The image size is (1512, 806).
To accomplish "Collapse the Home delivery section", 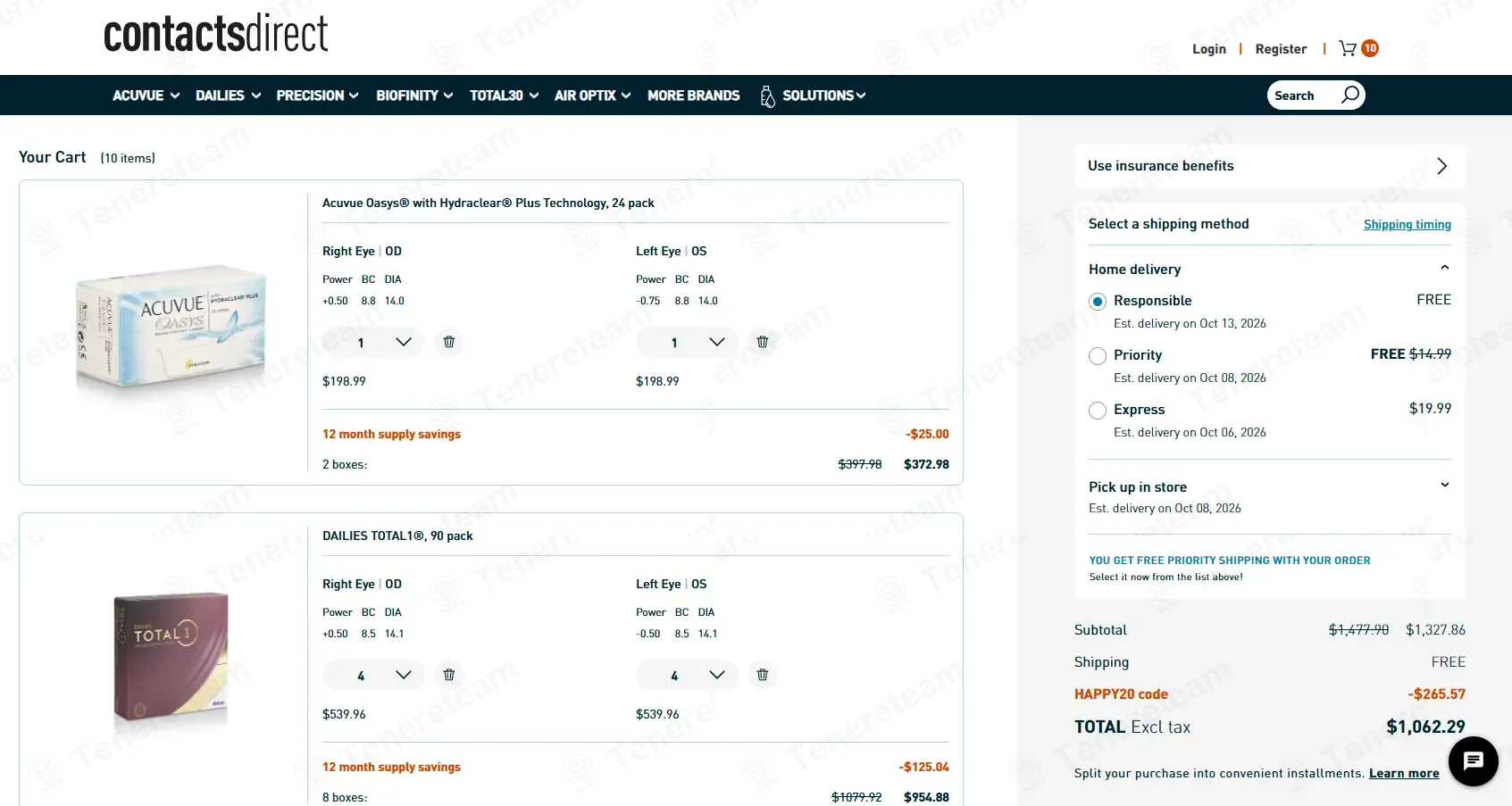I will click(x=1445, y=268).
